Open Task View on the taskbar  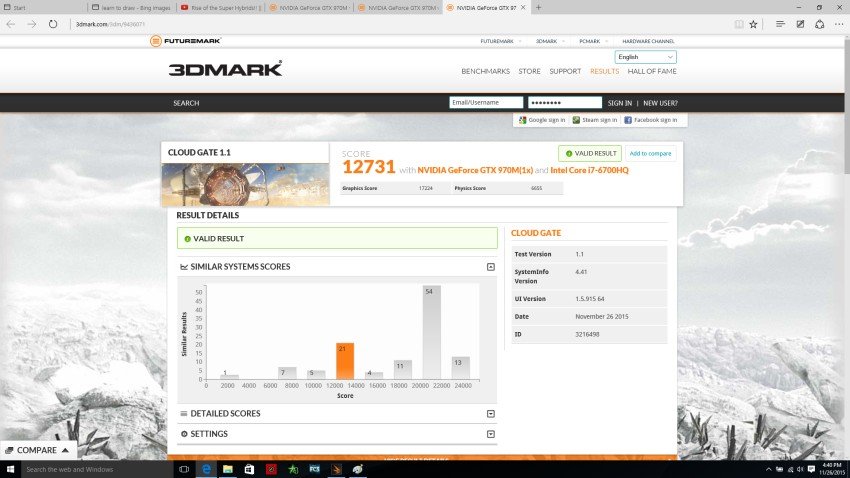click(x=184, y=469)
